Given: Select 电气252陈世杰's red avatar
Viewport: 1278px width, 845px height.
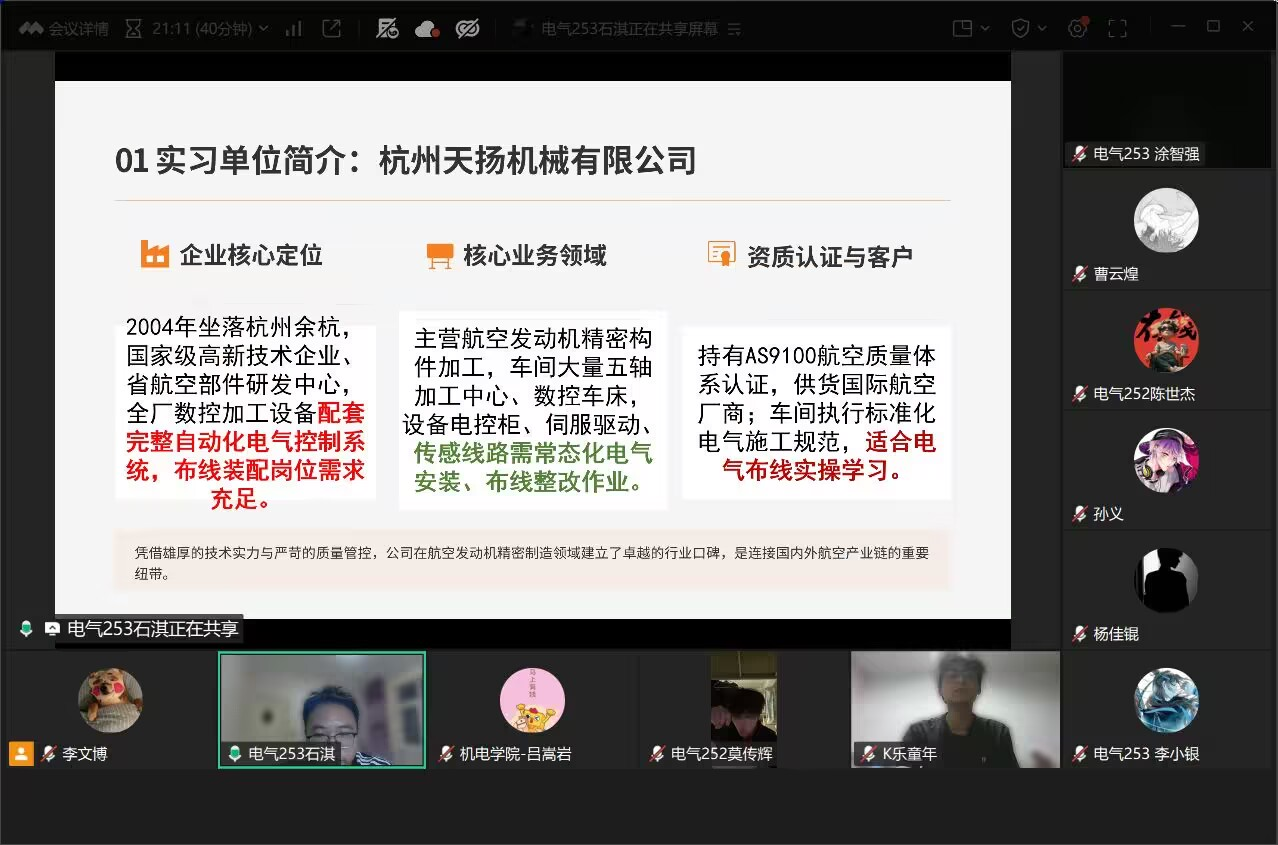Looking at the screenshot, I should coord(1166,340).
